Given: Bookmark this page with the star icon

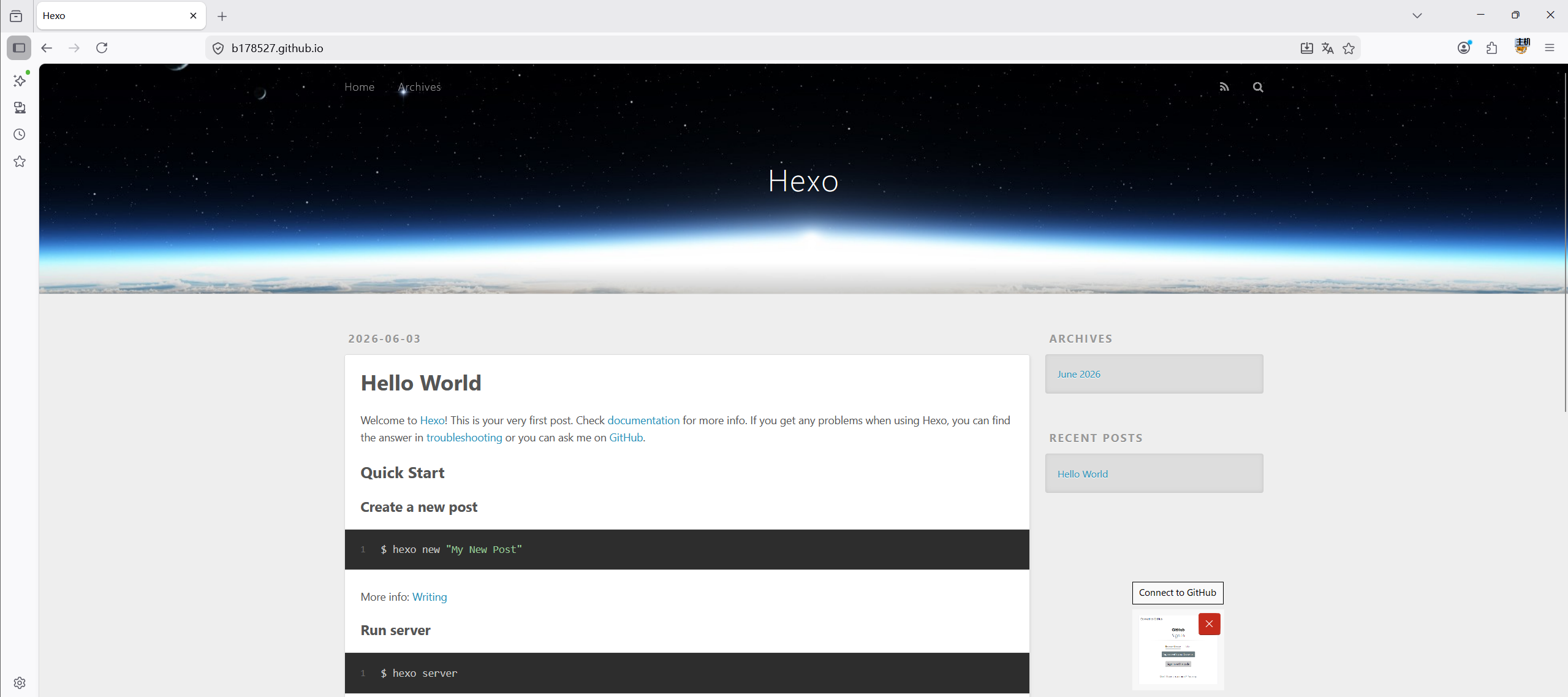Looking at the screenshot, I should [1349, 48].
